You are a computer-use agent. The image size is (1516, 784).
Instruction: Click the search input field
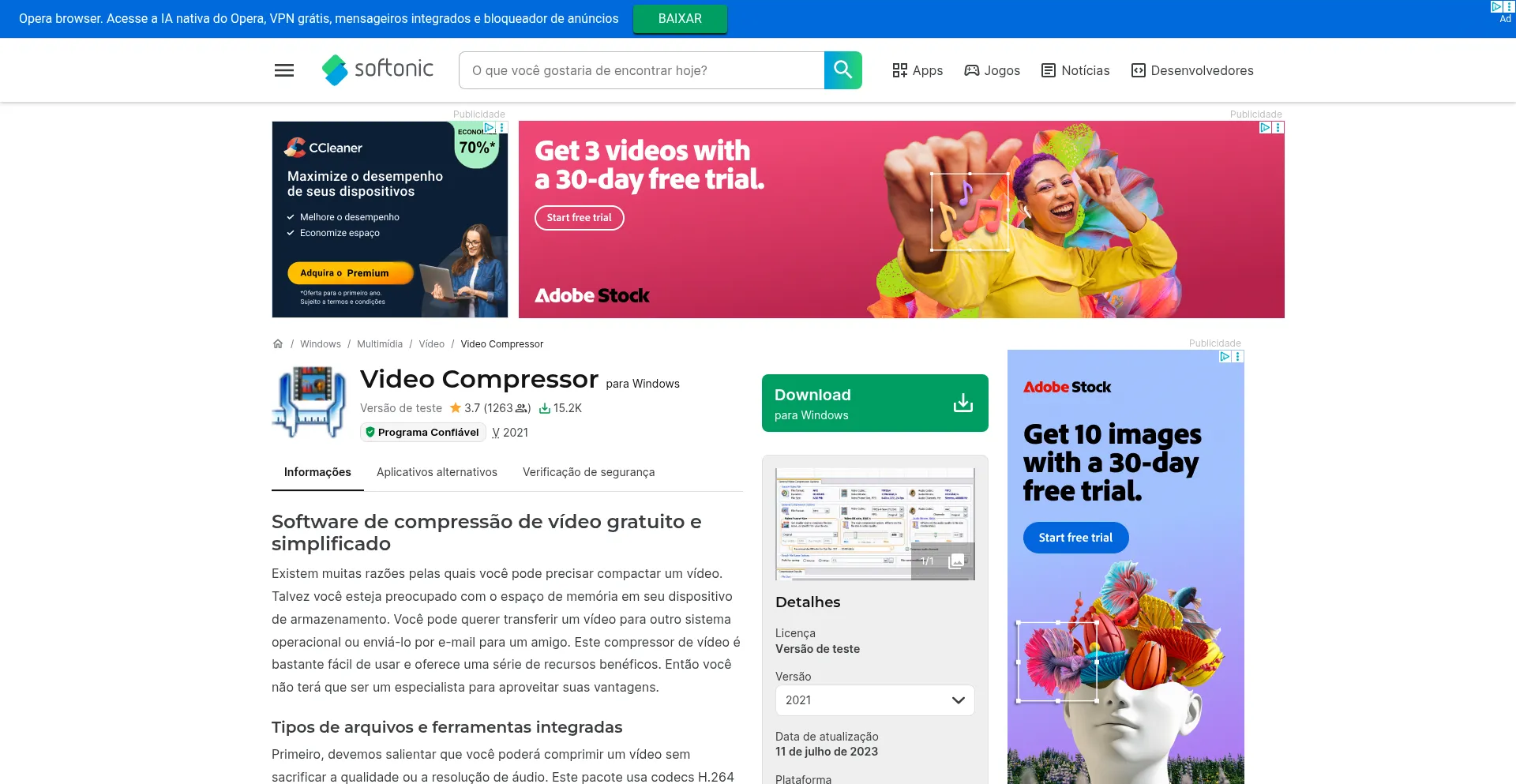click(x=641, y=70)
